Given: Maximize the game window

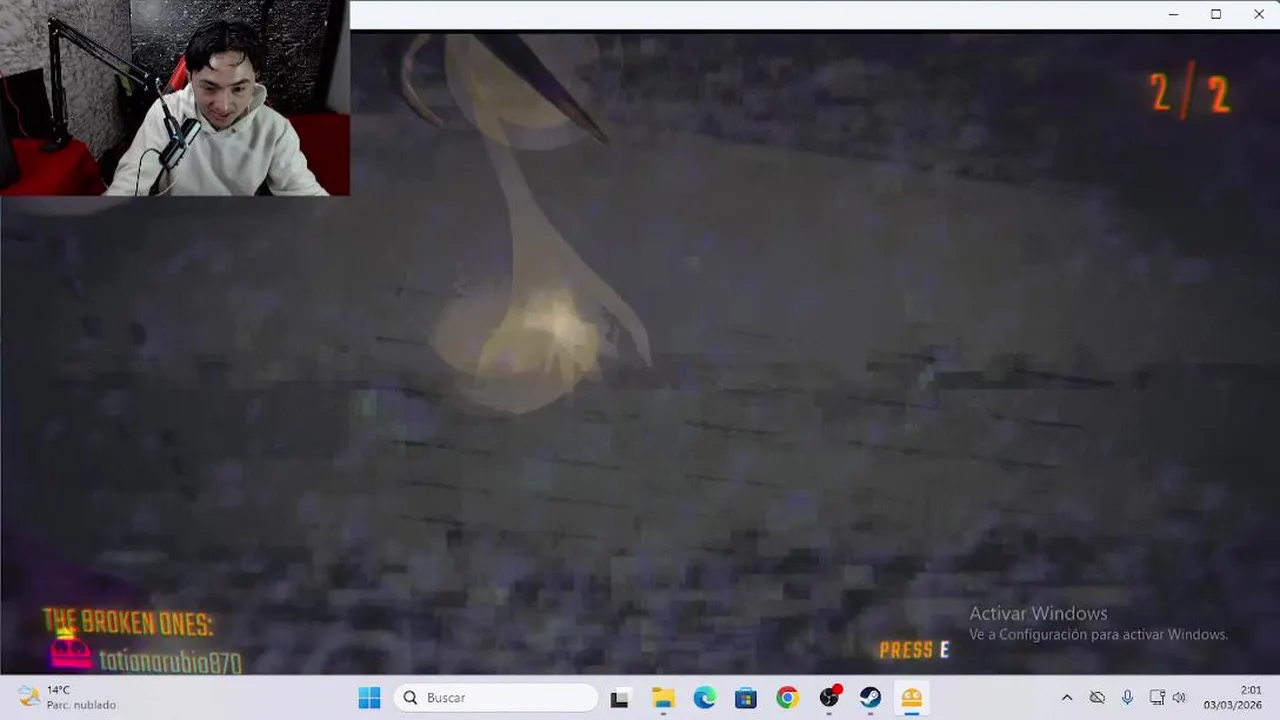Looking at the screenshot, I should pyautogui.click(x=1216, y=14).
